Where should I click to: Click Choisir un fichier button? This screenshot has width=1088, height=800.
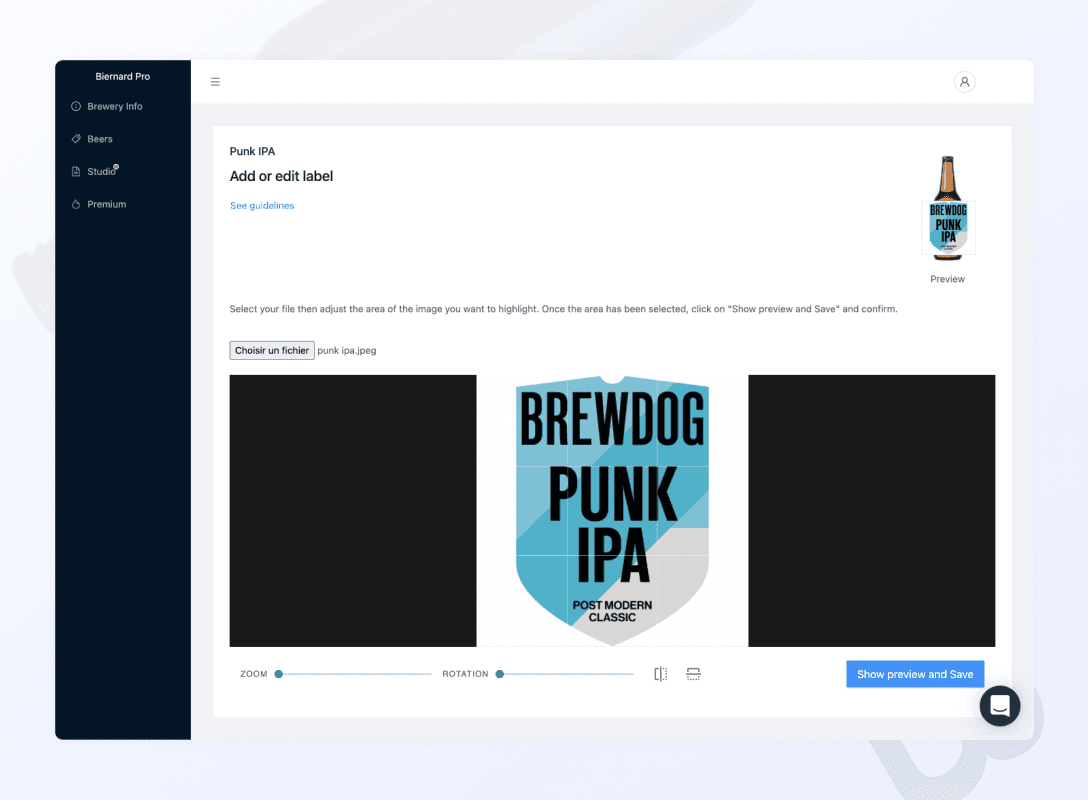tap(272, 350)
